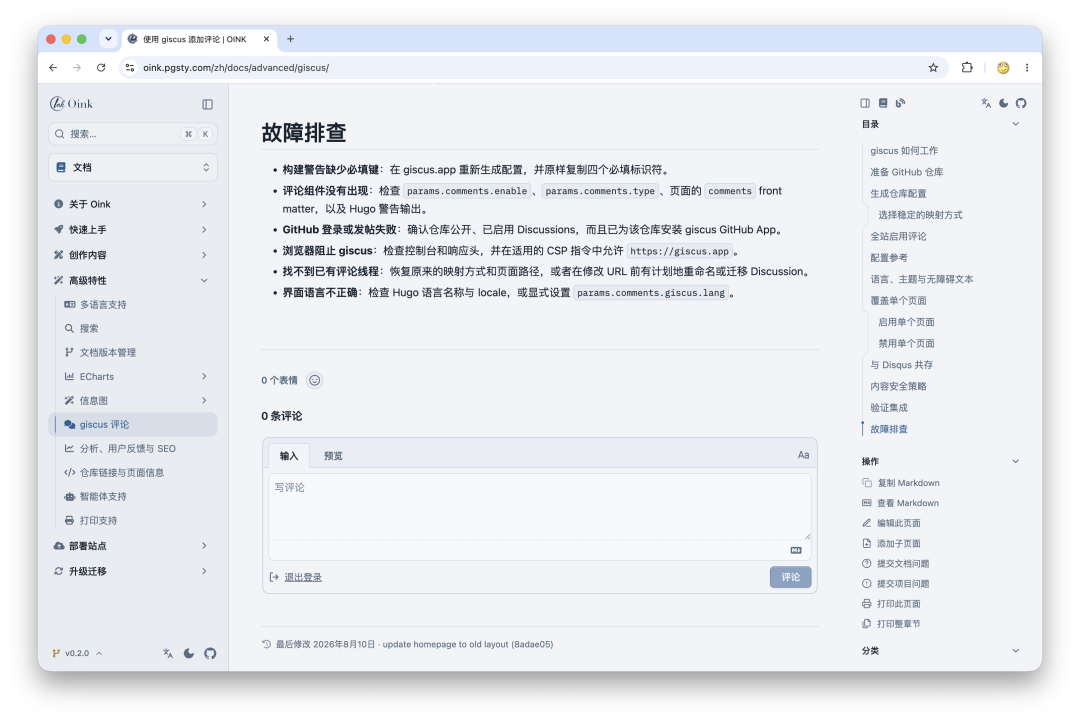Click the translate icon in top right
The image size is (1080, 721).
coord(986,103)
